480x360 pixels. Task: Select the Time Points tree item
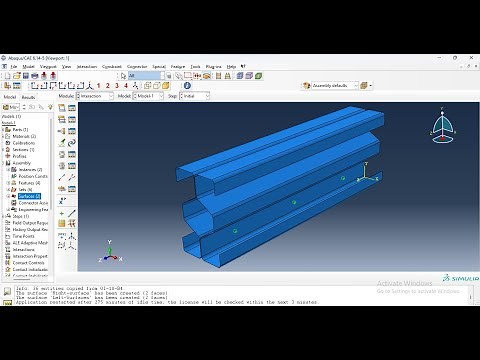point(23,236)
